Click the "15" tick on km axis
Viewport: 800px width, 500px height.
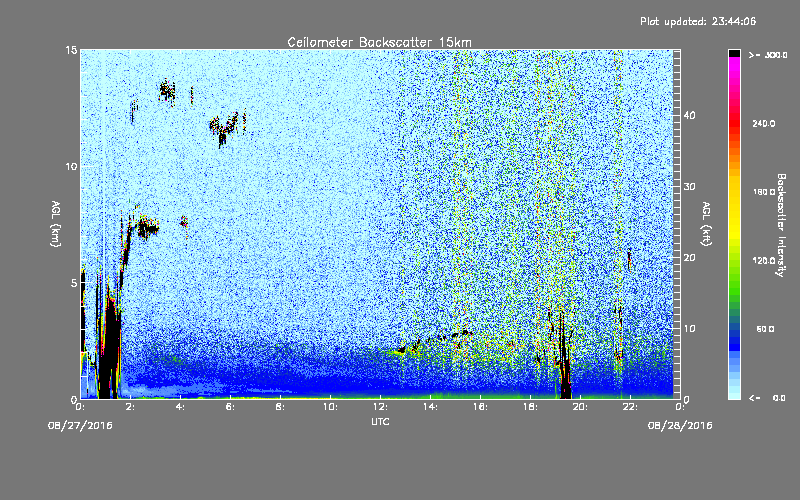point(71,50)
